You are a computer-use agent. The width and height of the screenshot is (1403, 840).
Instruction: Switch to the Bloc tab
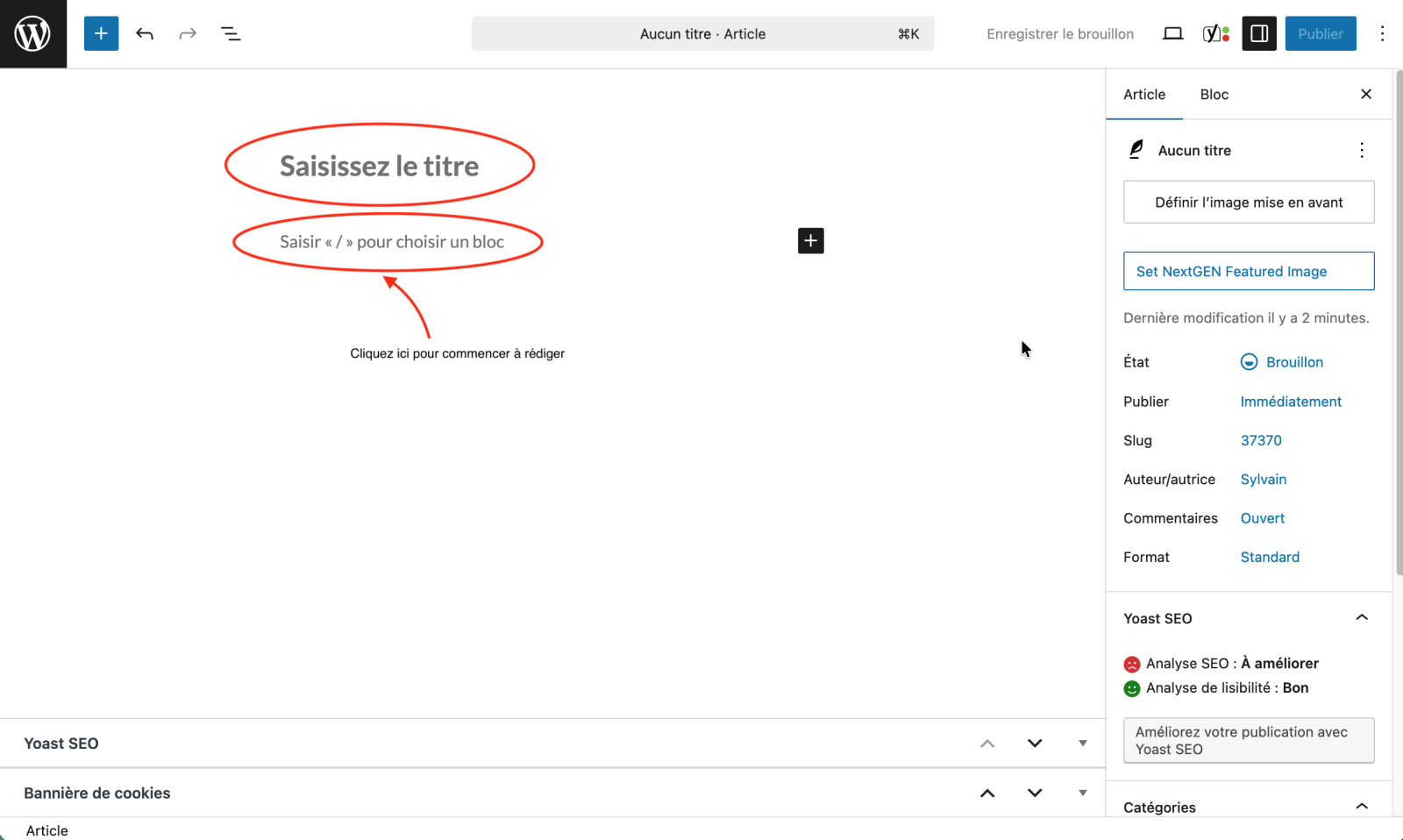(1214, 95)
